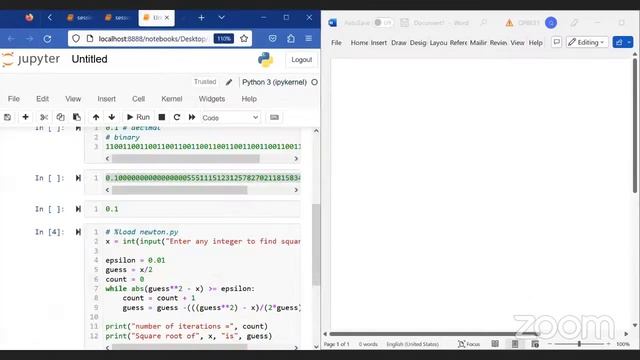Reload the Firefox page
The width and height of the screenshot is (640, 360).
coord(47,39)
